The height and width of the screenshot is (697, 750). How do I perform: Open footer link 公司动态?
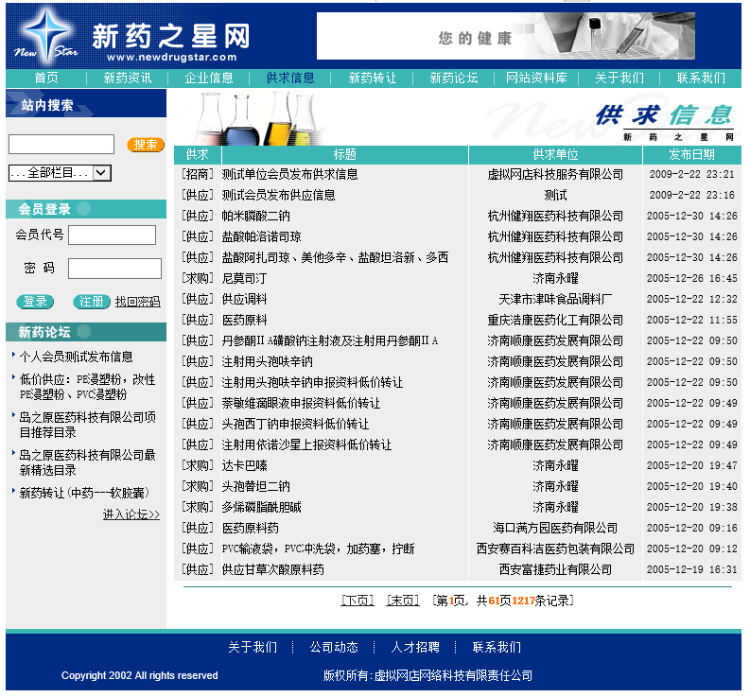pyautogui.click(x=334, y=647)
